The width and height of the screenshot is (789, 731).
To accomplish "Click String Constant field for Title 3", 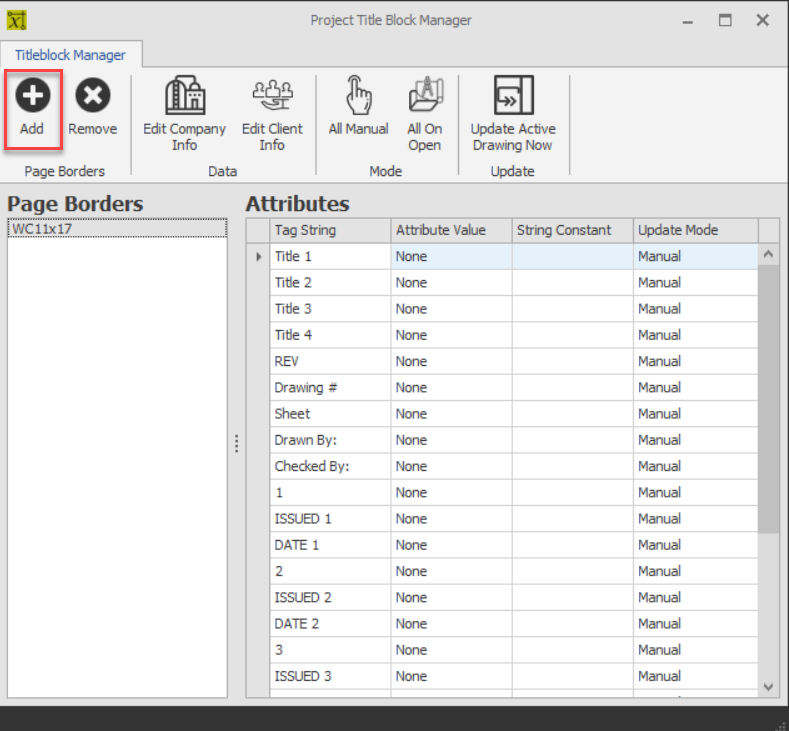I will coord(573,309).
